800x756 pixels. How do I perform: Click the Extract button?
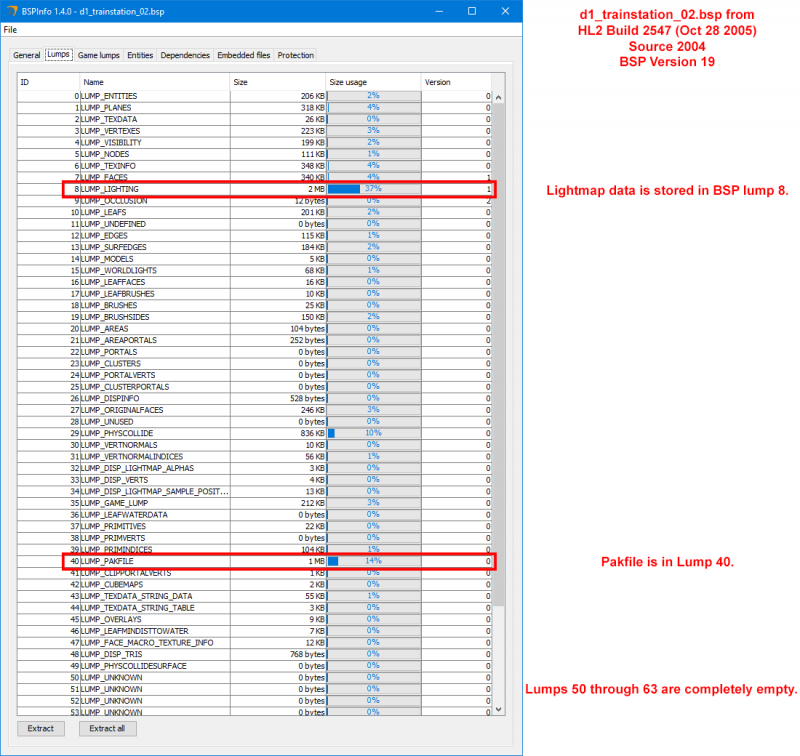coord(40,728)
